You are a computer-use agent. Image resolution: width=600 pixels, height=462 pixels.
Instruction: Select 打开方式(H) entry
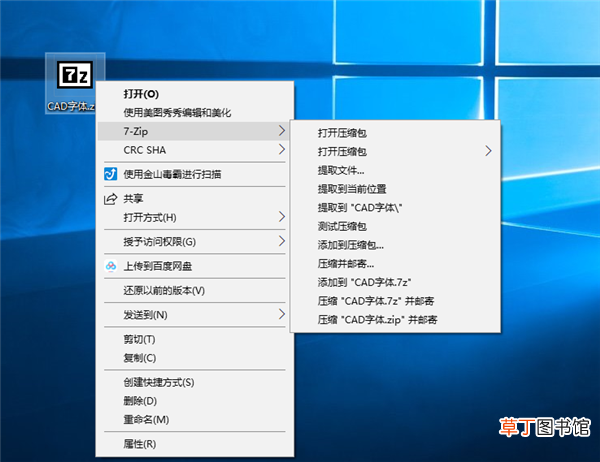click(194, 217)
